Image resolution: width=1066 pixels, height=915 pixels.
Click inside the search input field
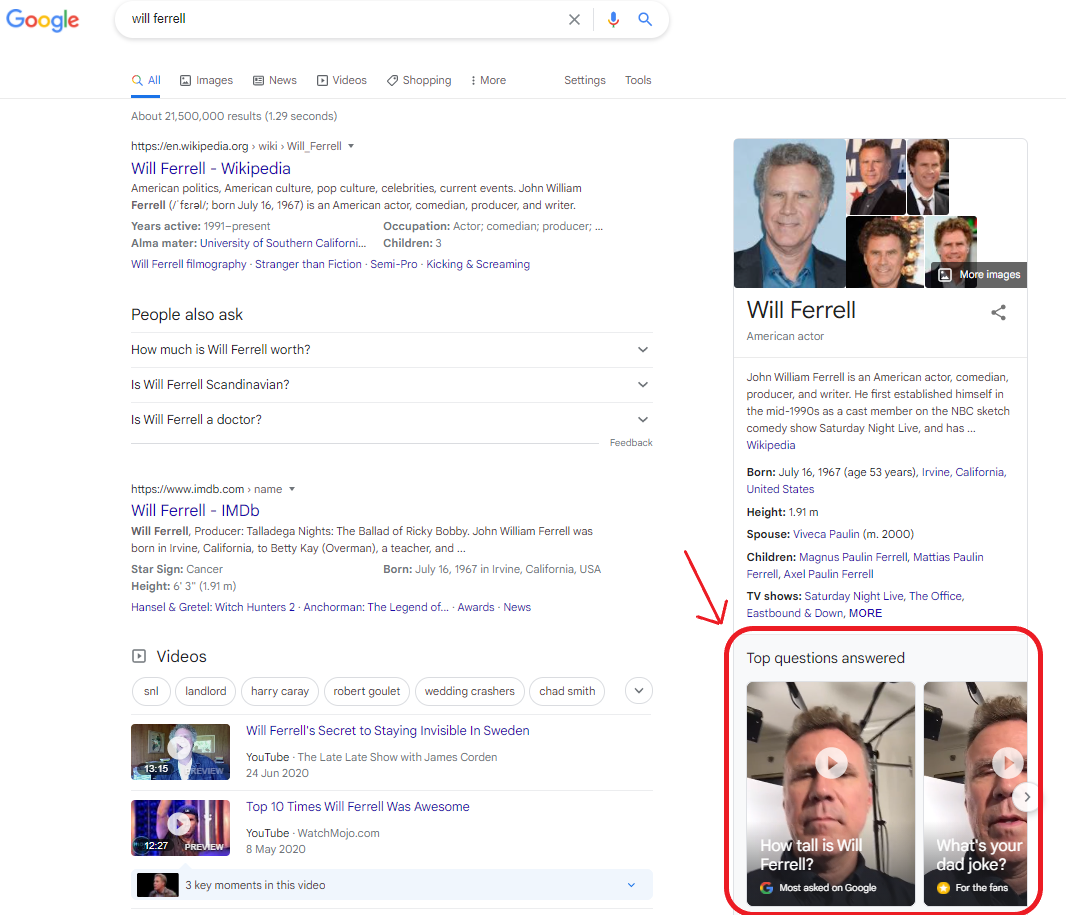(x=343, y=19)
